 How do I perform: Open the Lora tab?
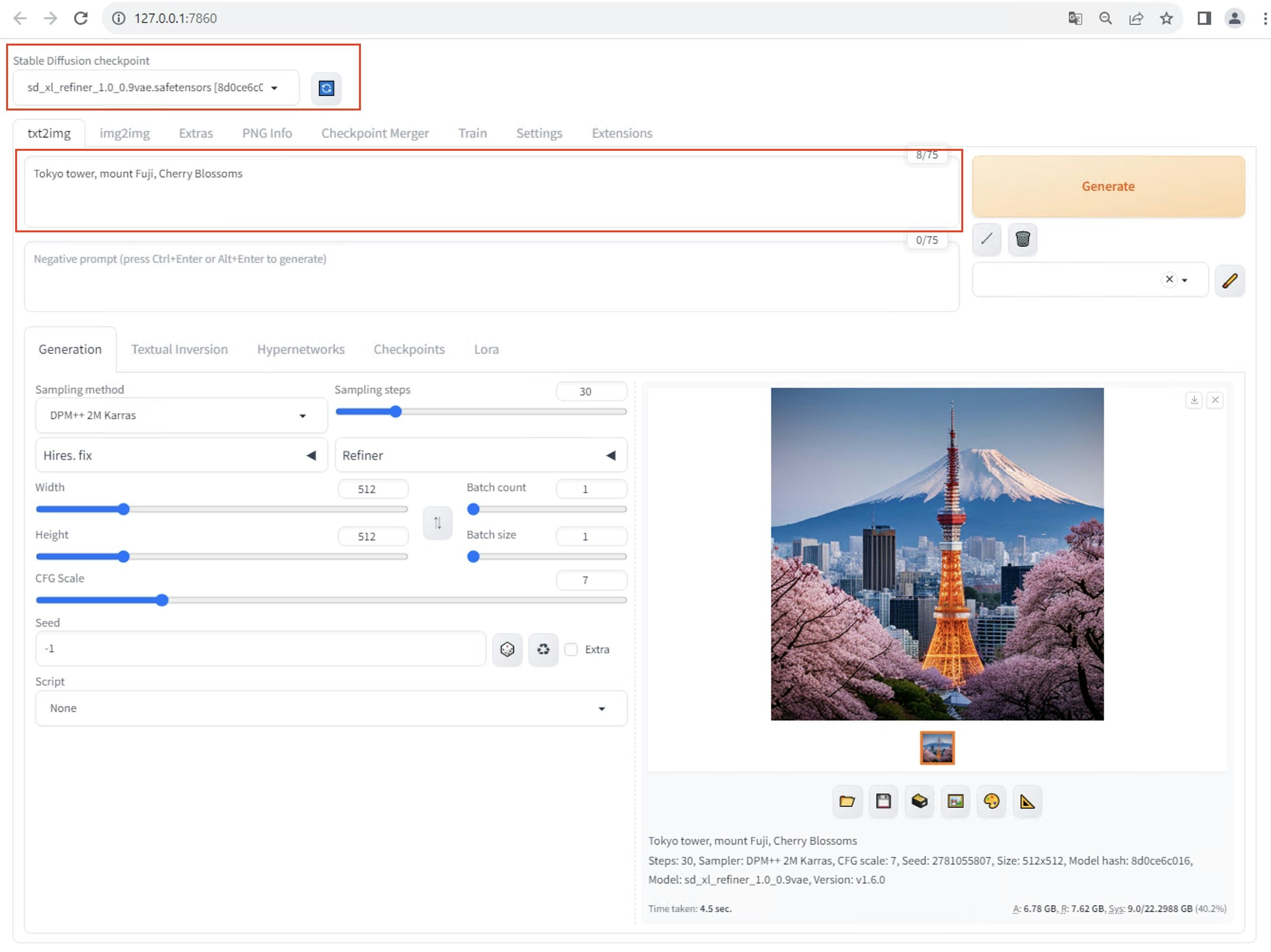(x=486, y=349)
